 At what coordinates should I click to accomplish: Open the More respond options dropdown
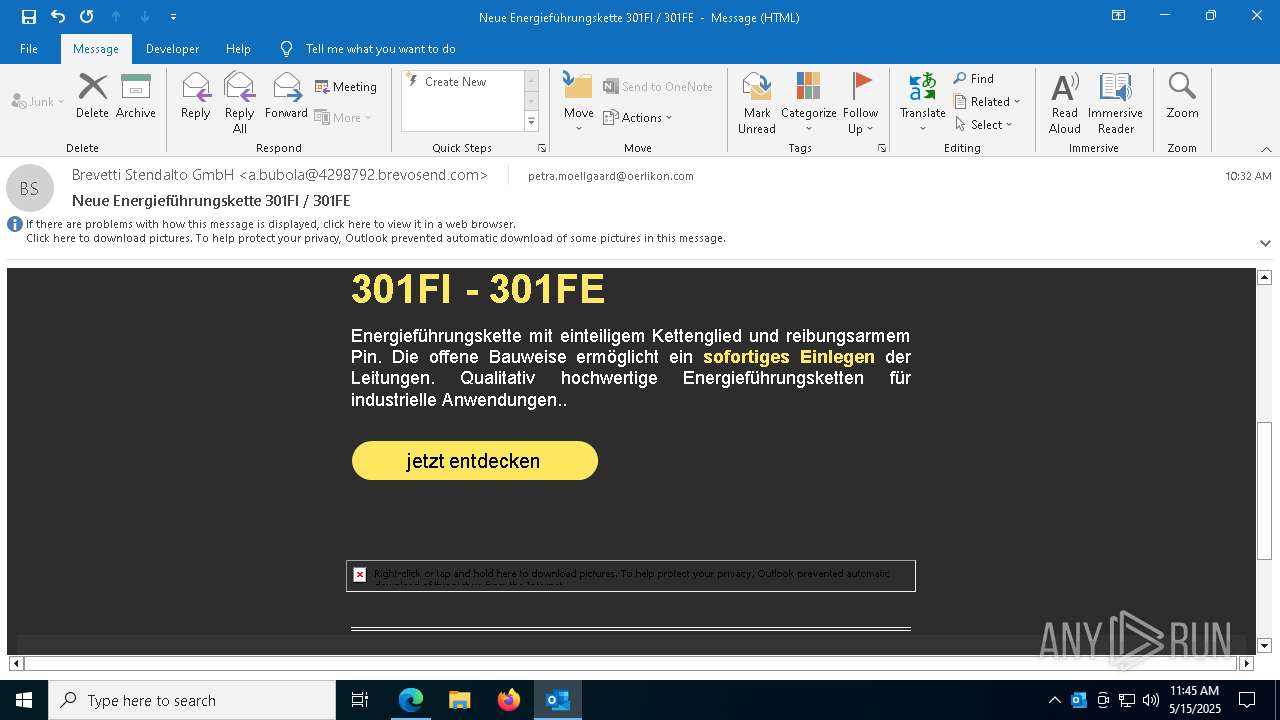[x=343, y=117]
